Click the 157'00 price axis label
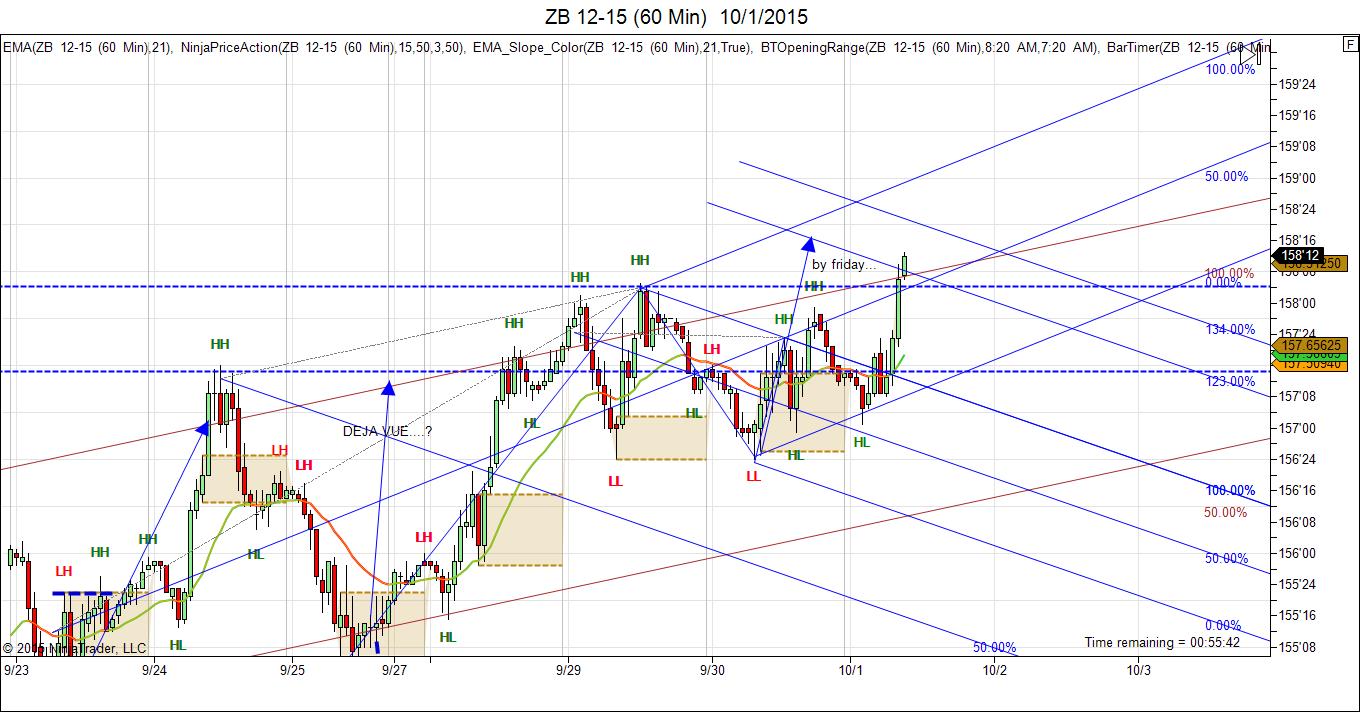The image size is (1360, 712). pyautogui.click(x=1298, y=428)
